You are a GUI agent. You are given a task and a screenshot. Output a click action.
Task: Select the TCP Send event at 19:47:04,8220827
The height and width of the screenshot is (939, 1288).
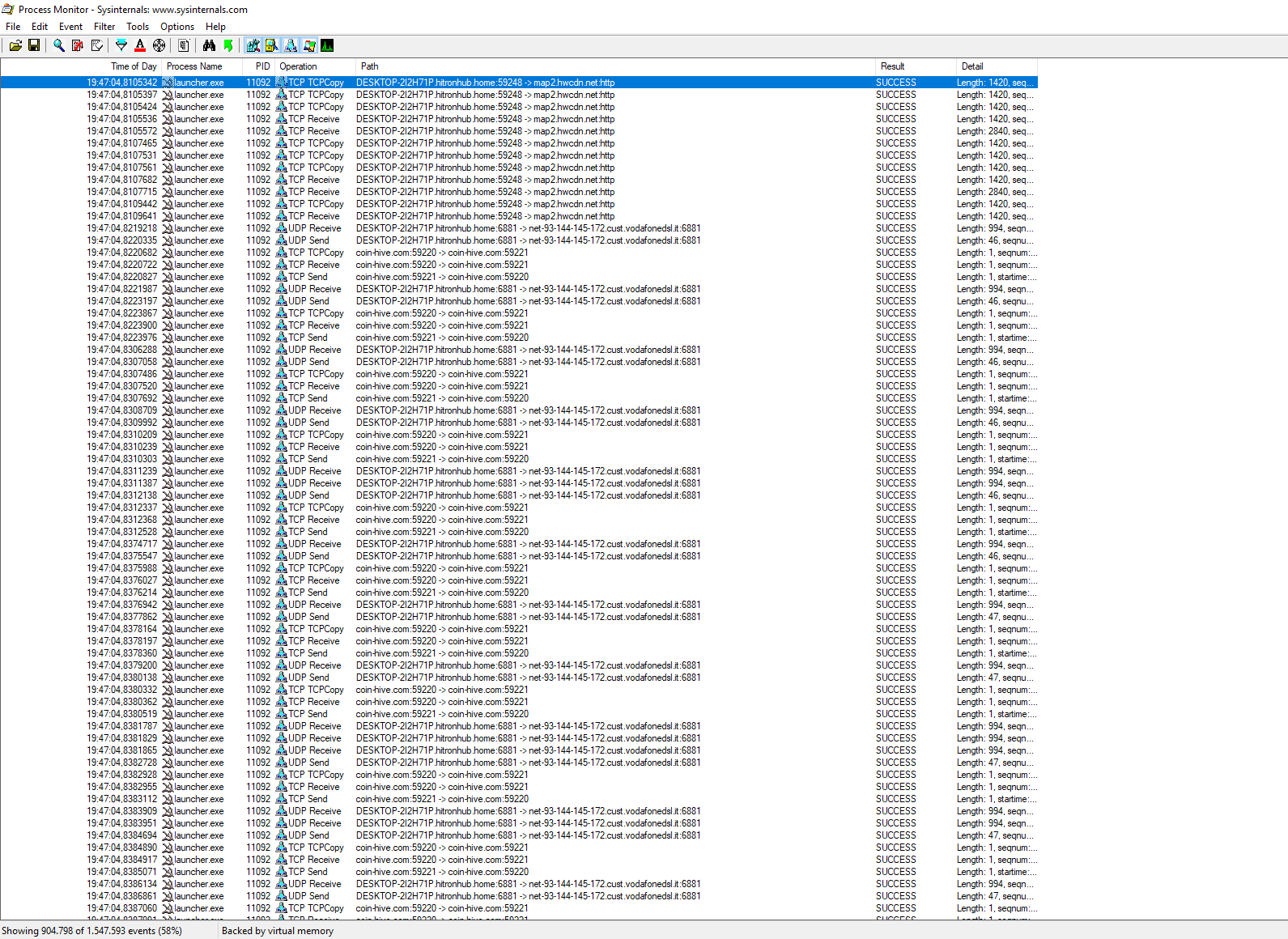pyautogui.click(x=518, y=277)
